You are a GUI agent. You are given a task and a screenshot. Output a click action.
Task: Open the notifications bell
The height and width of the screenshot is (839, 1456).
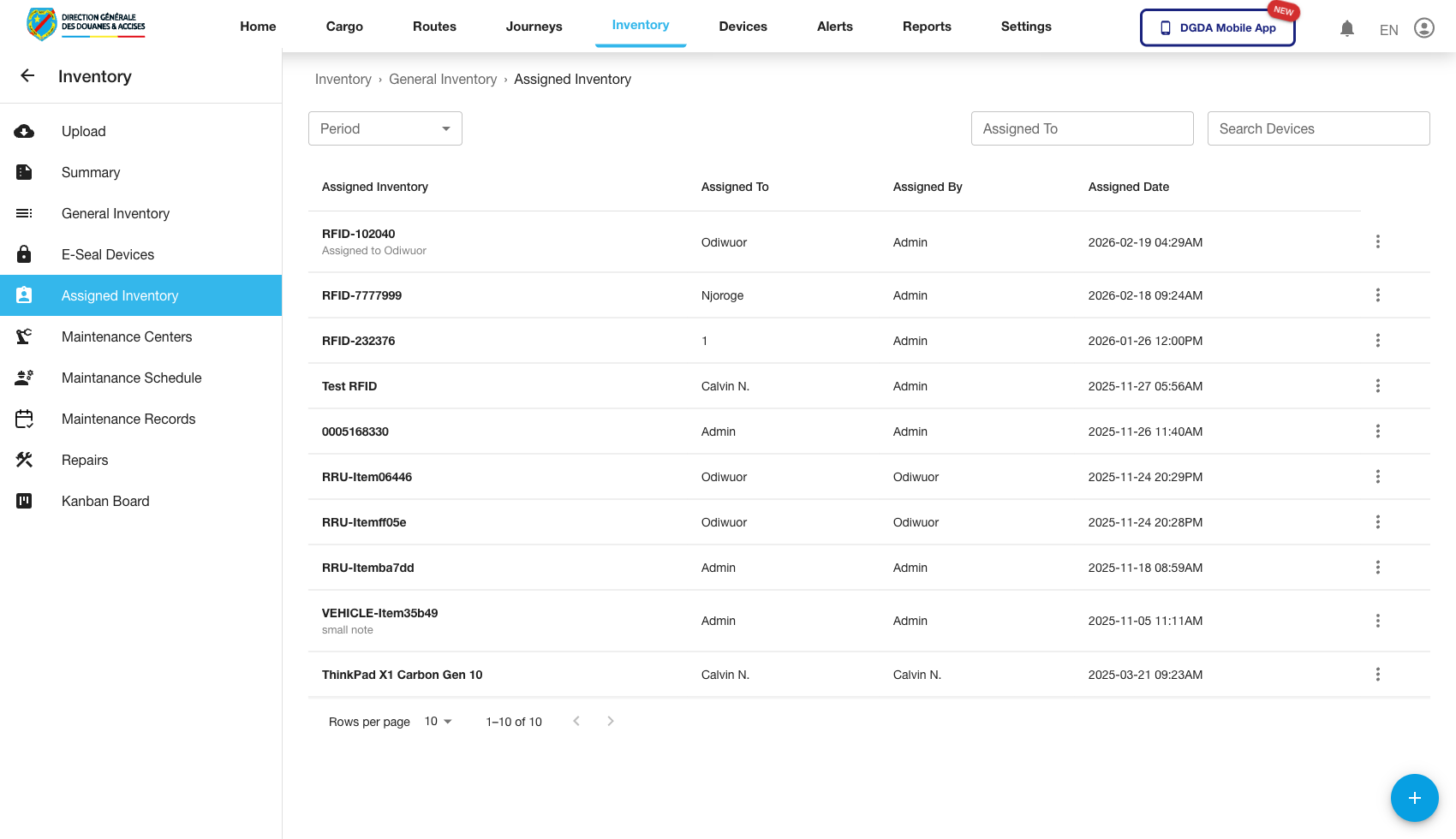[1346, 29]
